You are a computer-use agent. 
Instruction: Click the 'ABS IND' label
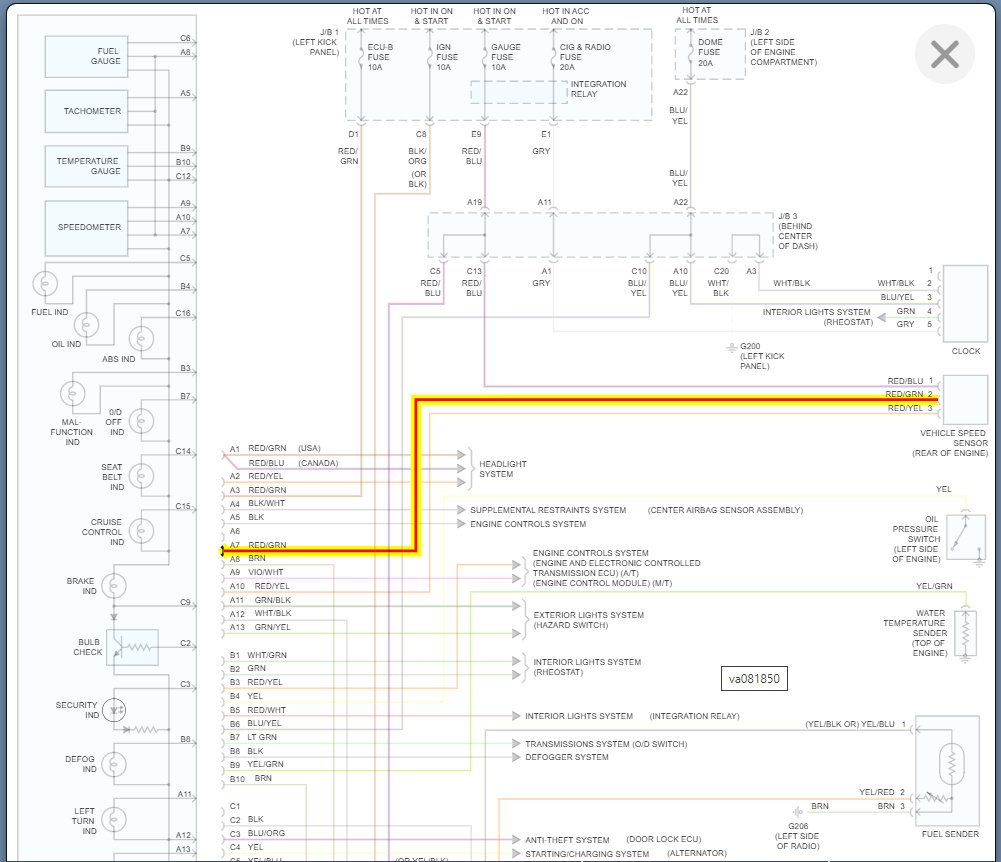(x=119, y=359)
